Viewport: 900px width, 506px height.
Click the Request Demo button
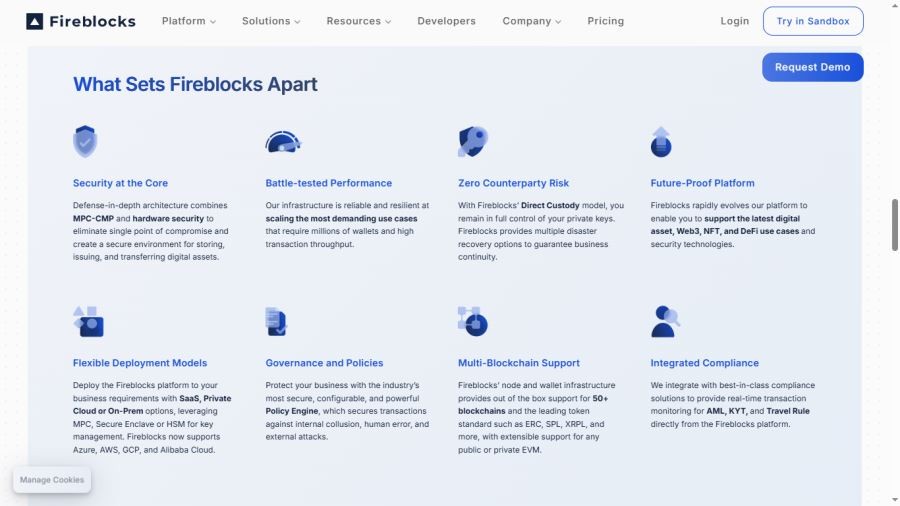[x=813, y=67]
